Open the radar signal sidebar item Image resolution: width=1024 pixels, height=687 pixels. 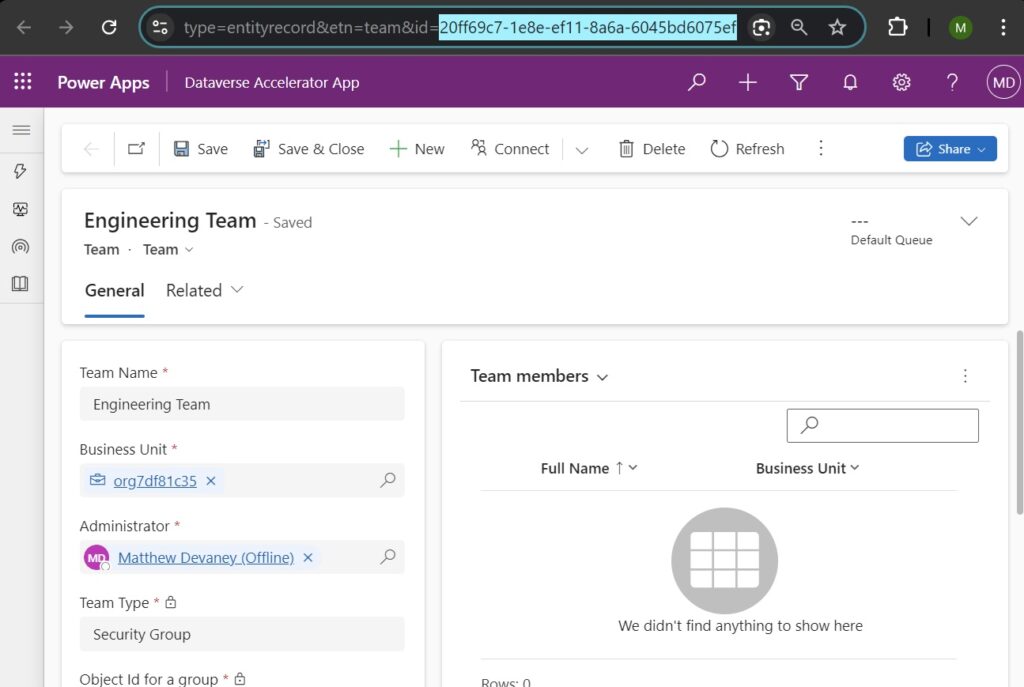point(20,246)
